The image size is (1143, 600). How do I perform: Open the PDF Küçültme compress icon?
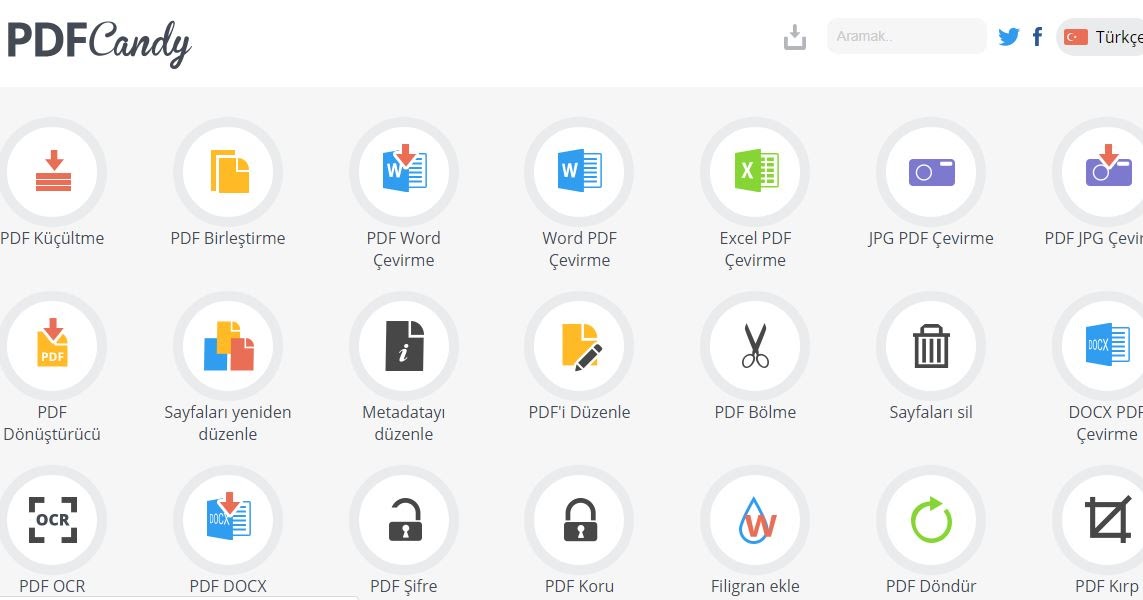(52, 172)
